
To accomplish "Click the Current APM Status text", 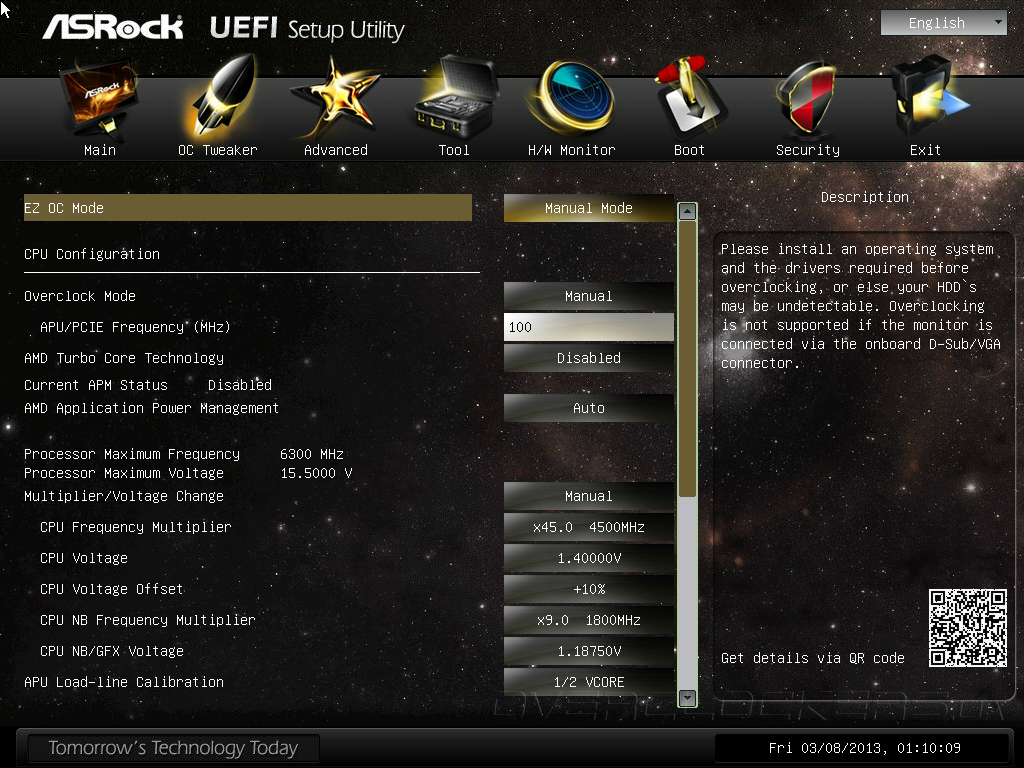I will tap(96, 385).
